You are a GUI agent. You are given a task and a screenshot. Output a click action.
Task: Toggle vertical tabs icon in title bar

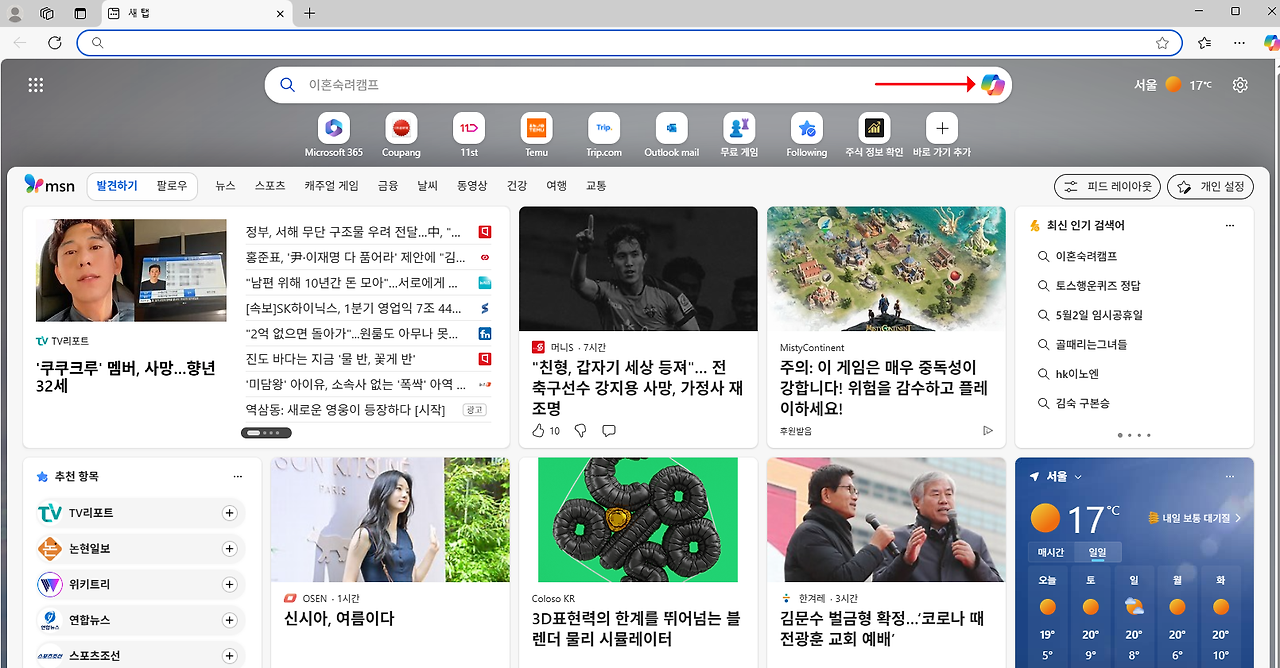tap(80, 13)
